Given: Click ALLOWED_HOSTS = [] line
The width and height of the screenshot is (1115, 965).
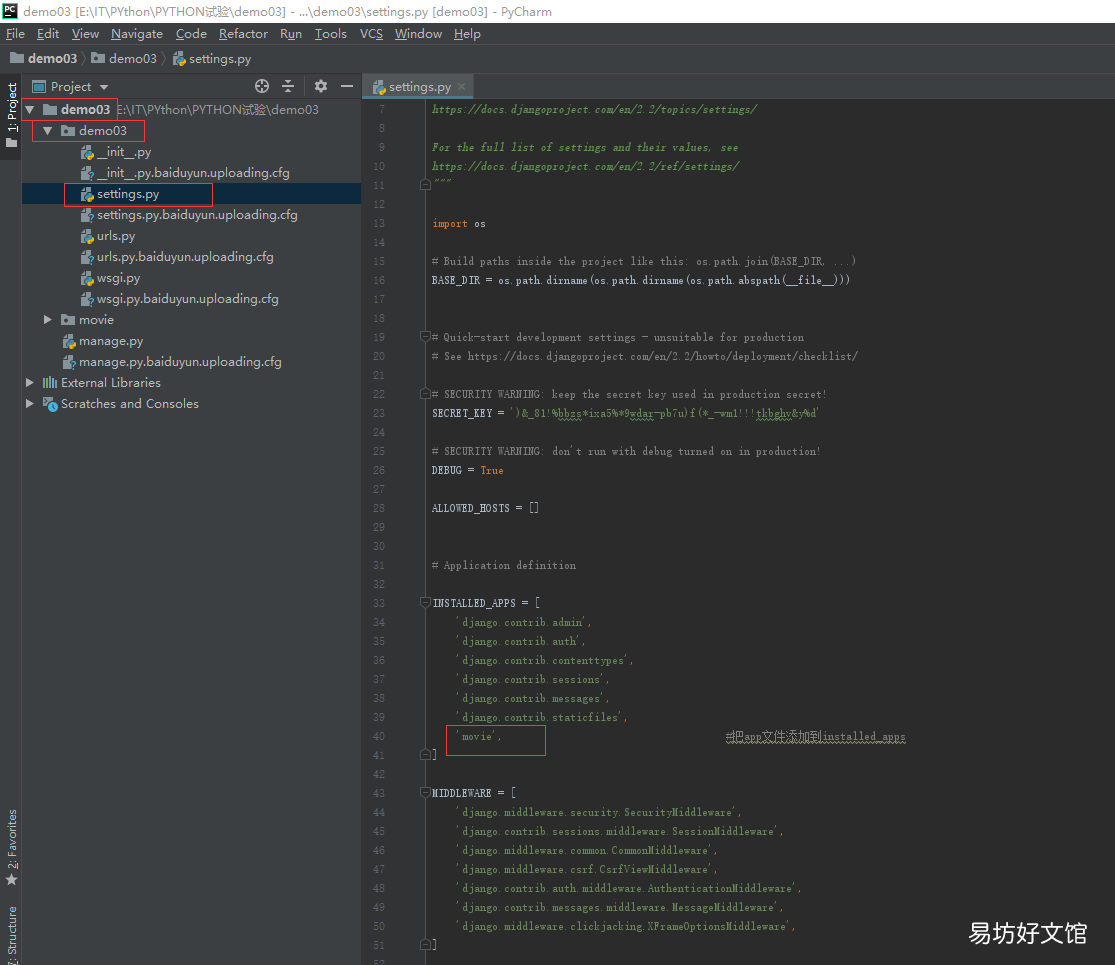Looking at the screenshot, I should tap(485, 508).
